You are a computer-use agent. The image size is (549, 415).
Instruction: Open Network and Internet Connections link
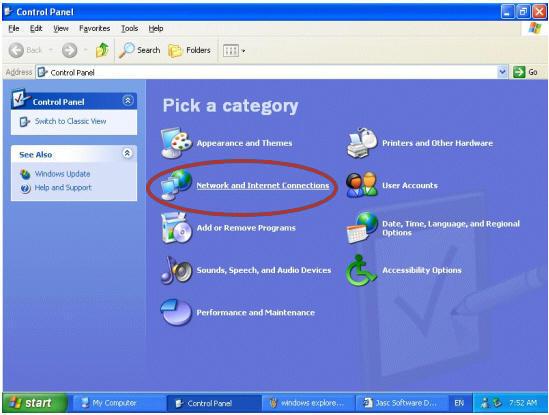pyautogui.click(x=263, y=185)
